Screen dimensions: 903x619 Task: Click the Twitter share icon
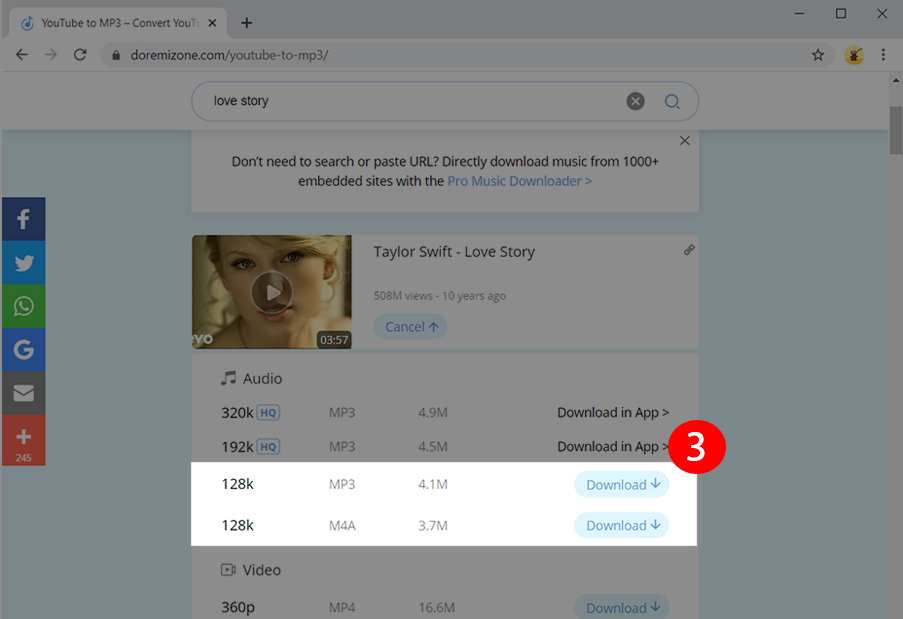23,262
